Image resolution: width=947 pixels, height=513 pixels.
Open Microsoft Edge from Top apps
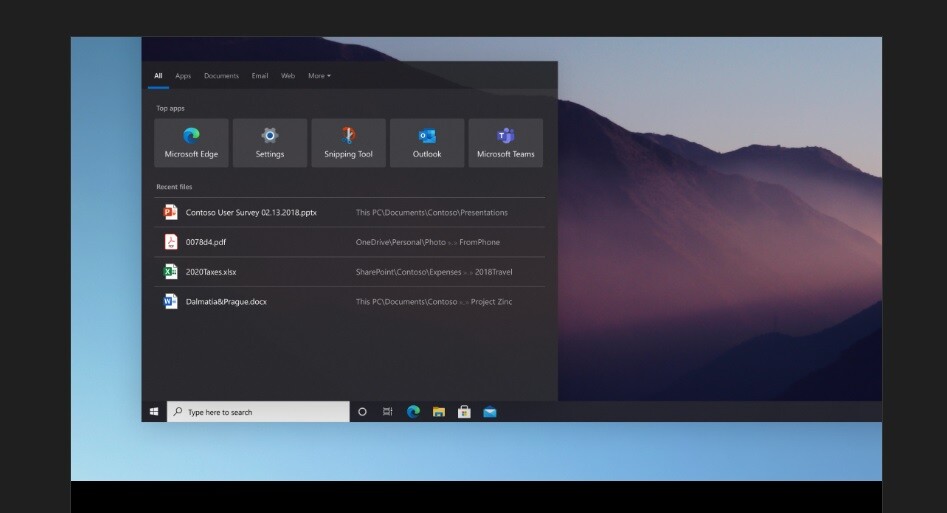(x=191, y=142)
